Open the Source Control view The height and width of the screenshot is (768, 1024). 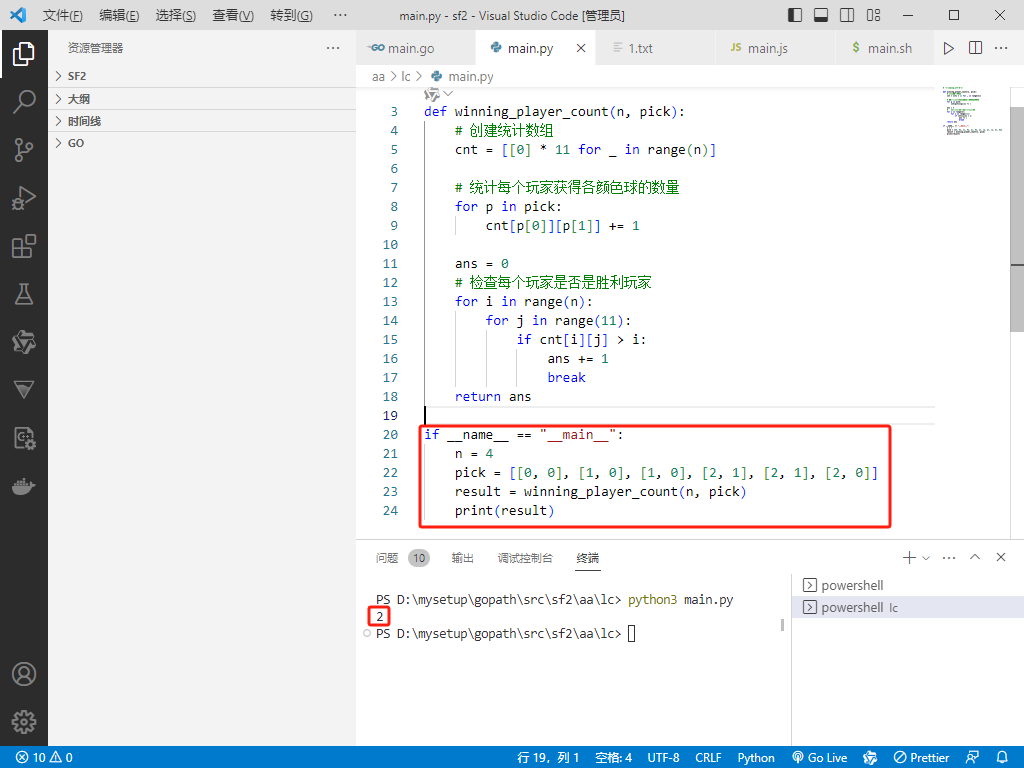tap(24, 150)
